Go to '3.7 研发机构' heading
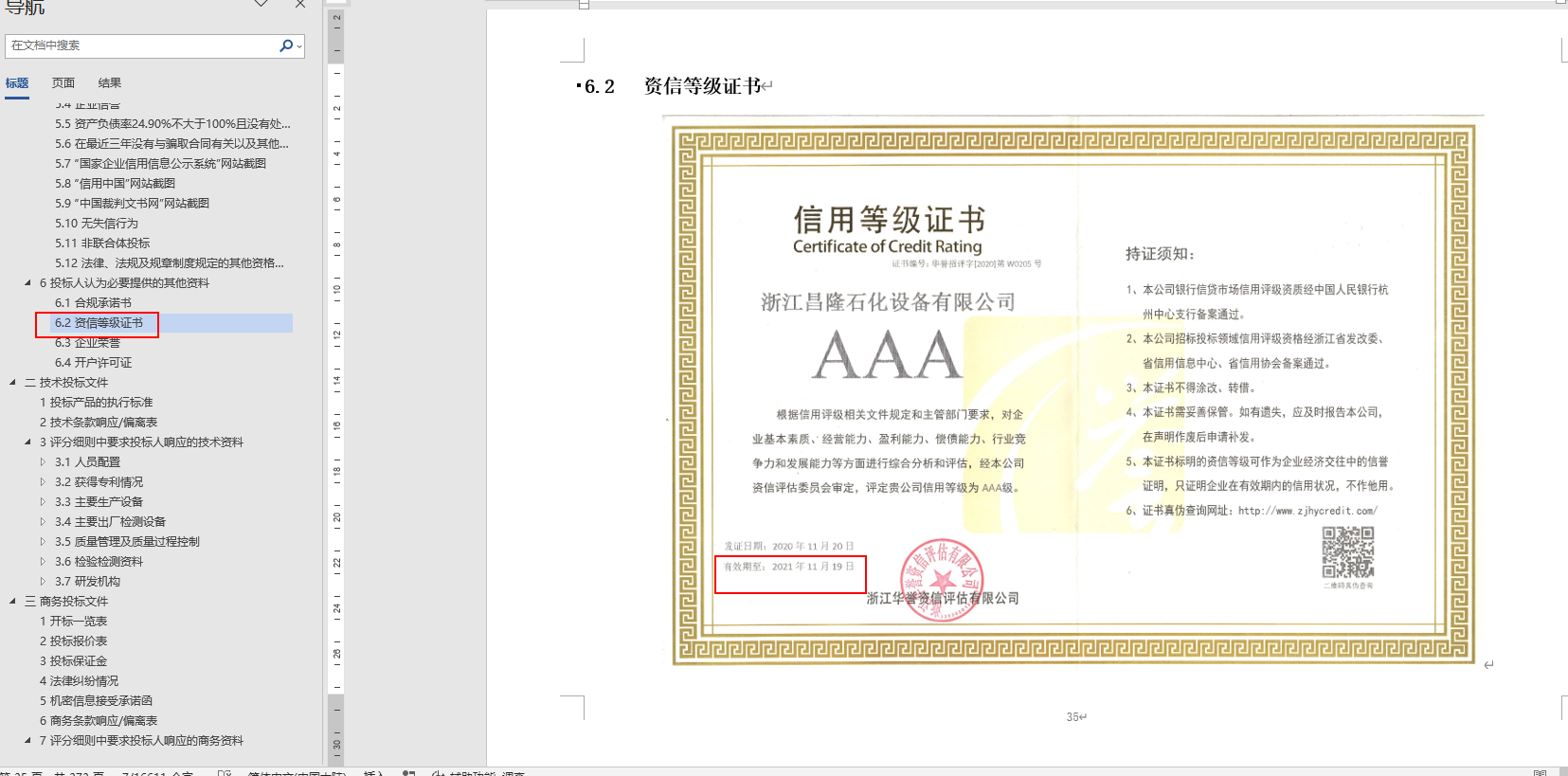1568x776 pixels. pyautogui.click(x=87, y=582)
